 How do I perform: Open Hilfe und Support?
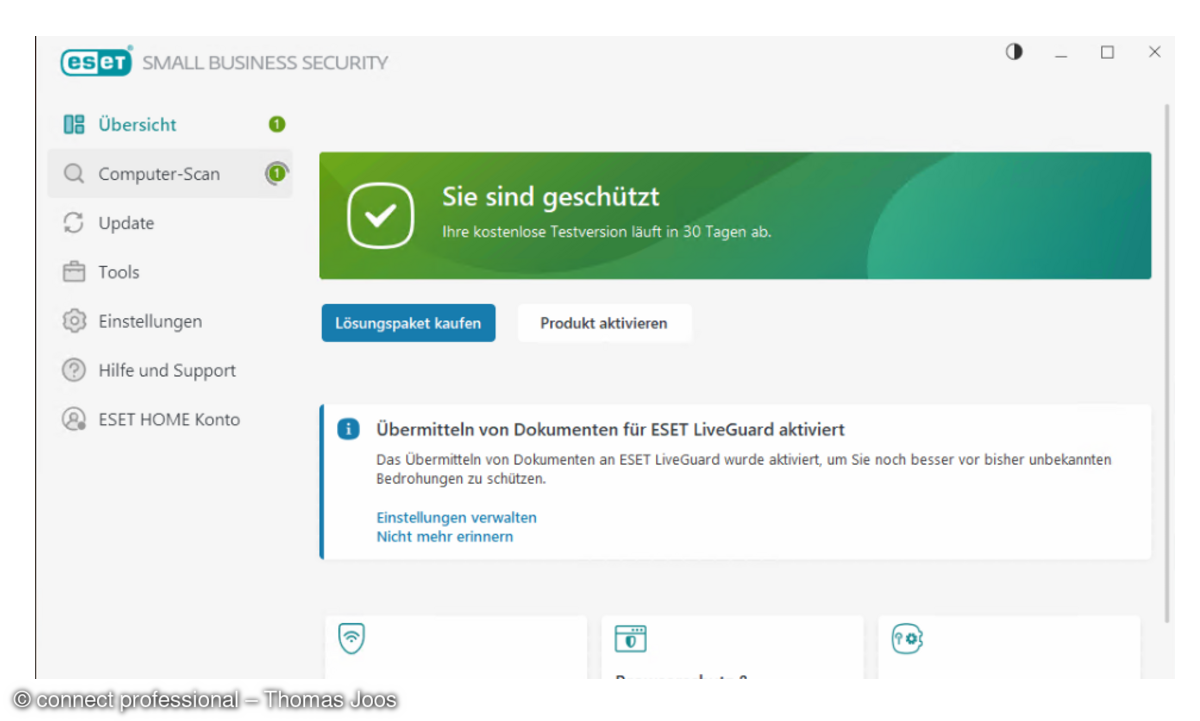tap(170, 370)
